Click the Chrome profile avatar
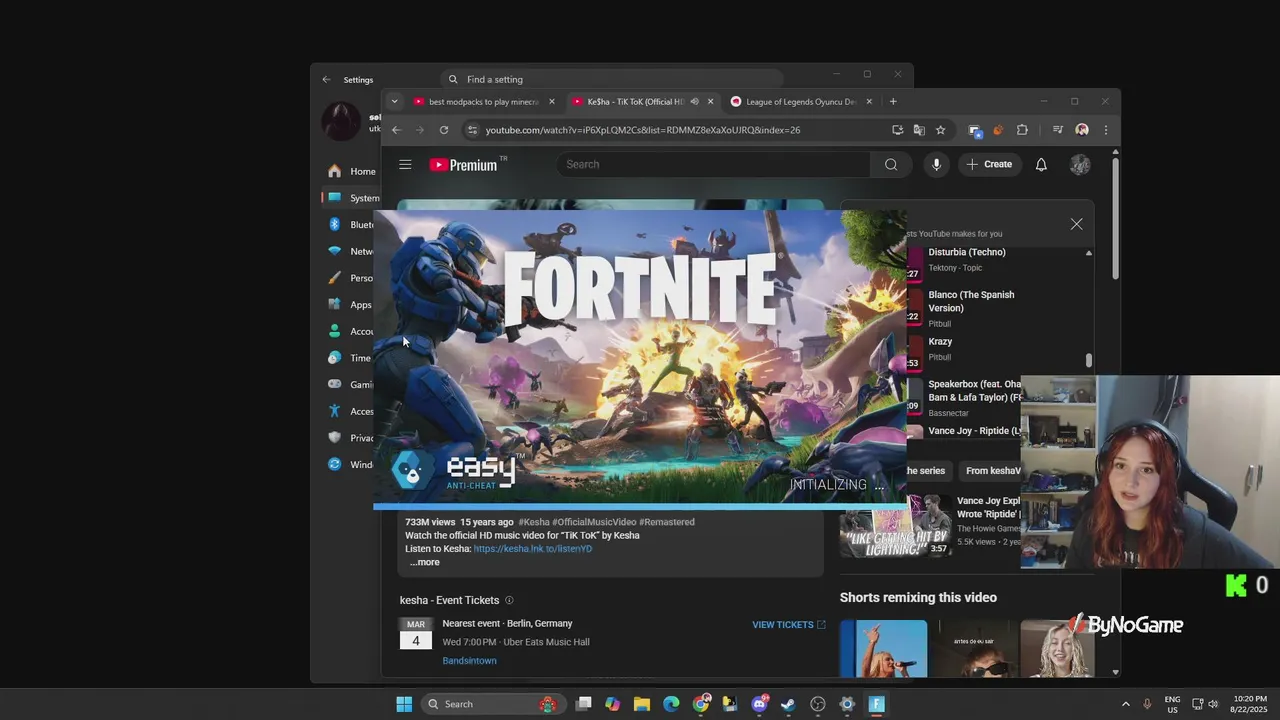 1082,130
